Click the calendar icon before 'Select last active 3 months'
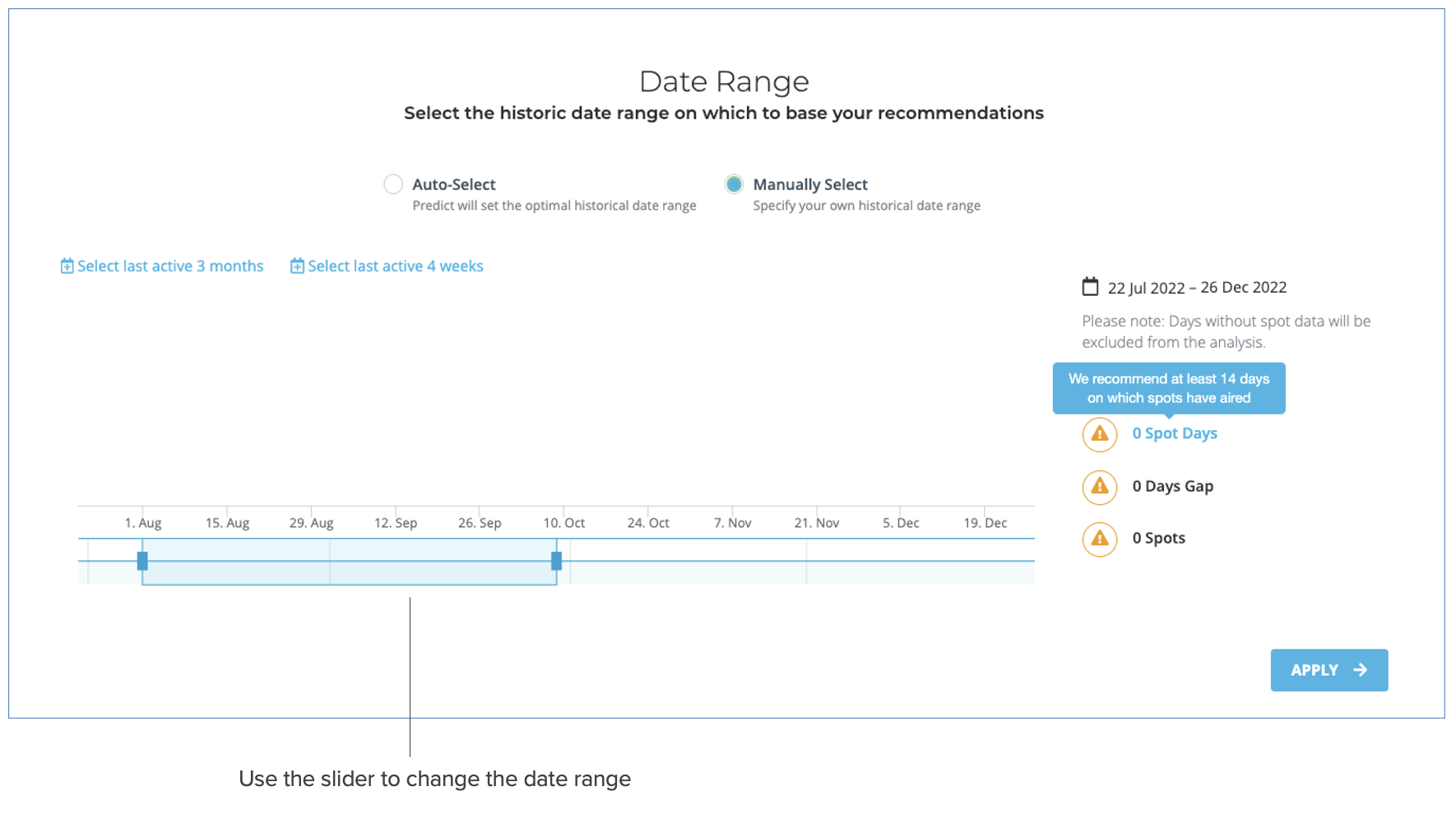Viewport: 1456px width, 819px height. pyautogui.click(x=67, y=266)
